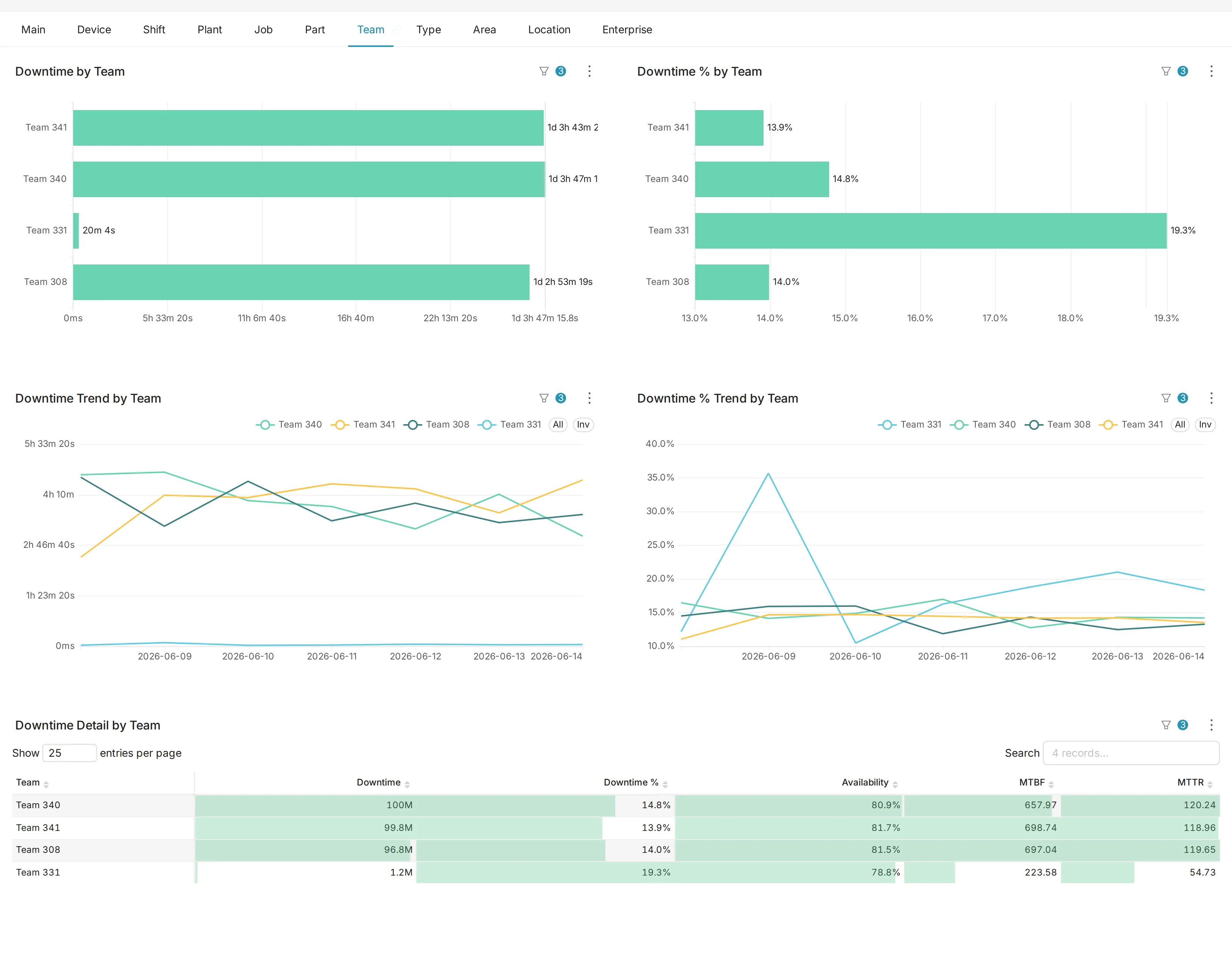Viewport: 1232px width, 955px height.
Task: Switch to the Device tab
Action: 94,30
